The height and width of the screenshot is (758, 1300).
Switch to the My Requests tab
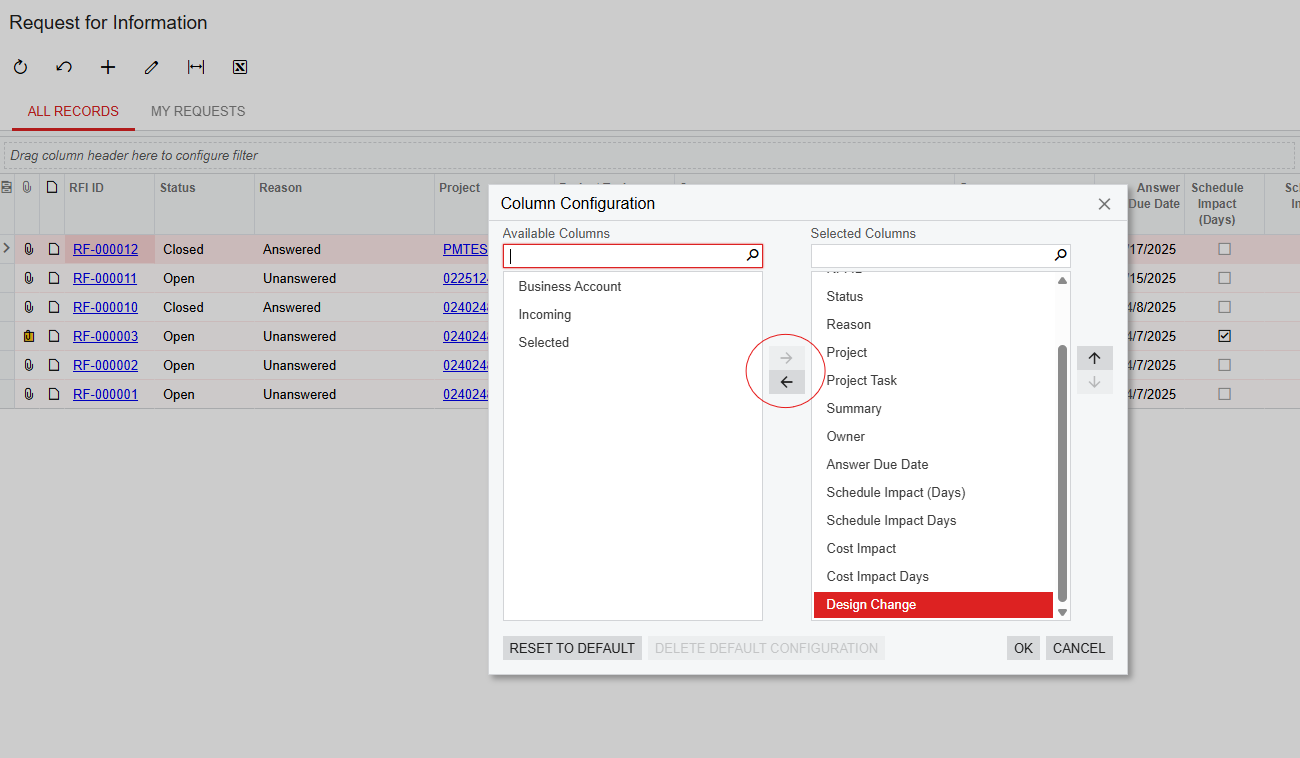(198, 111)
